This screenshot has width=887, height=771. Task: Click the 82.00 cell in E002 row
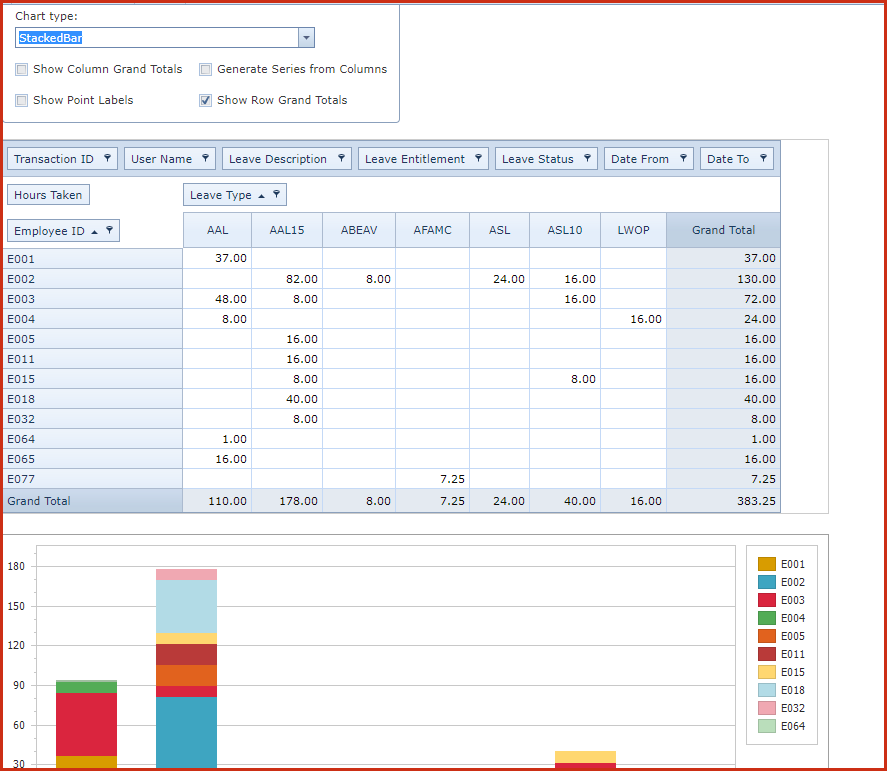pyautogui.click(x=287, y=279)
